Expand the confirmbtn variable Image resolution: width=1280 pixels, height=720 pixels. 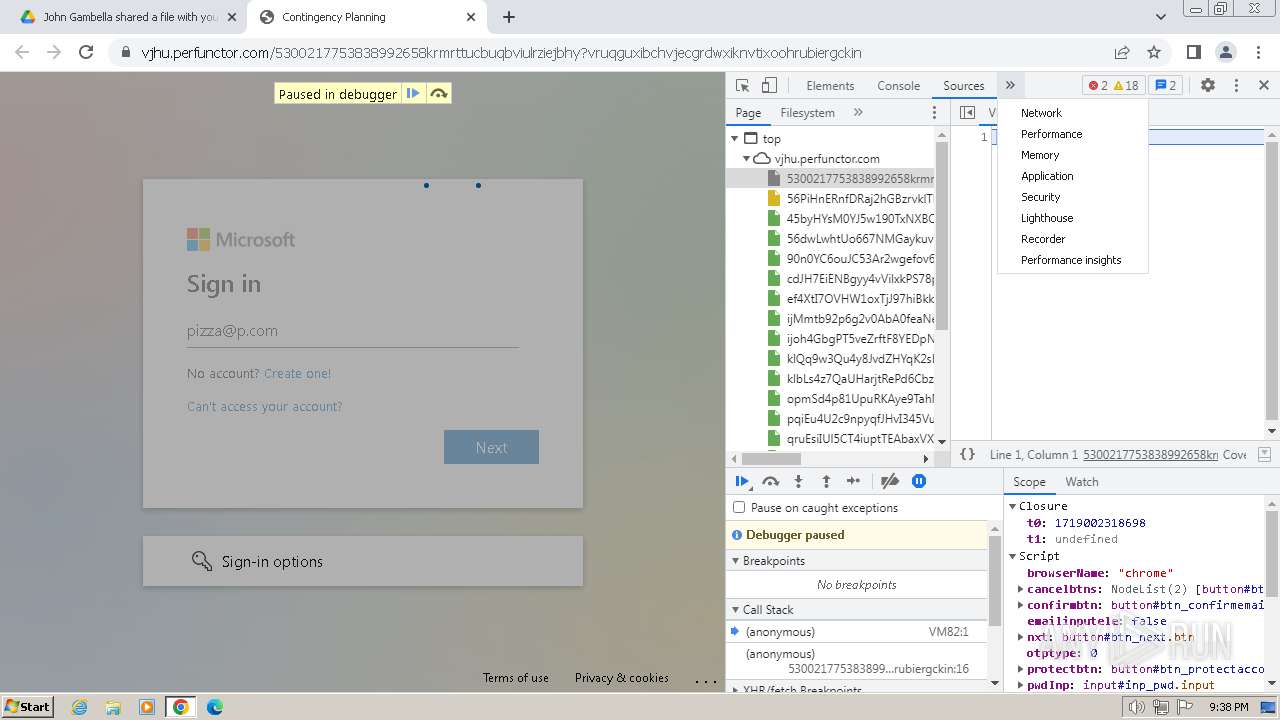pyautogui.click(x=1020, y=605)
